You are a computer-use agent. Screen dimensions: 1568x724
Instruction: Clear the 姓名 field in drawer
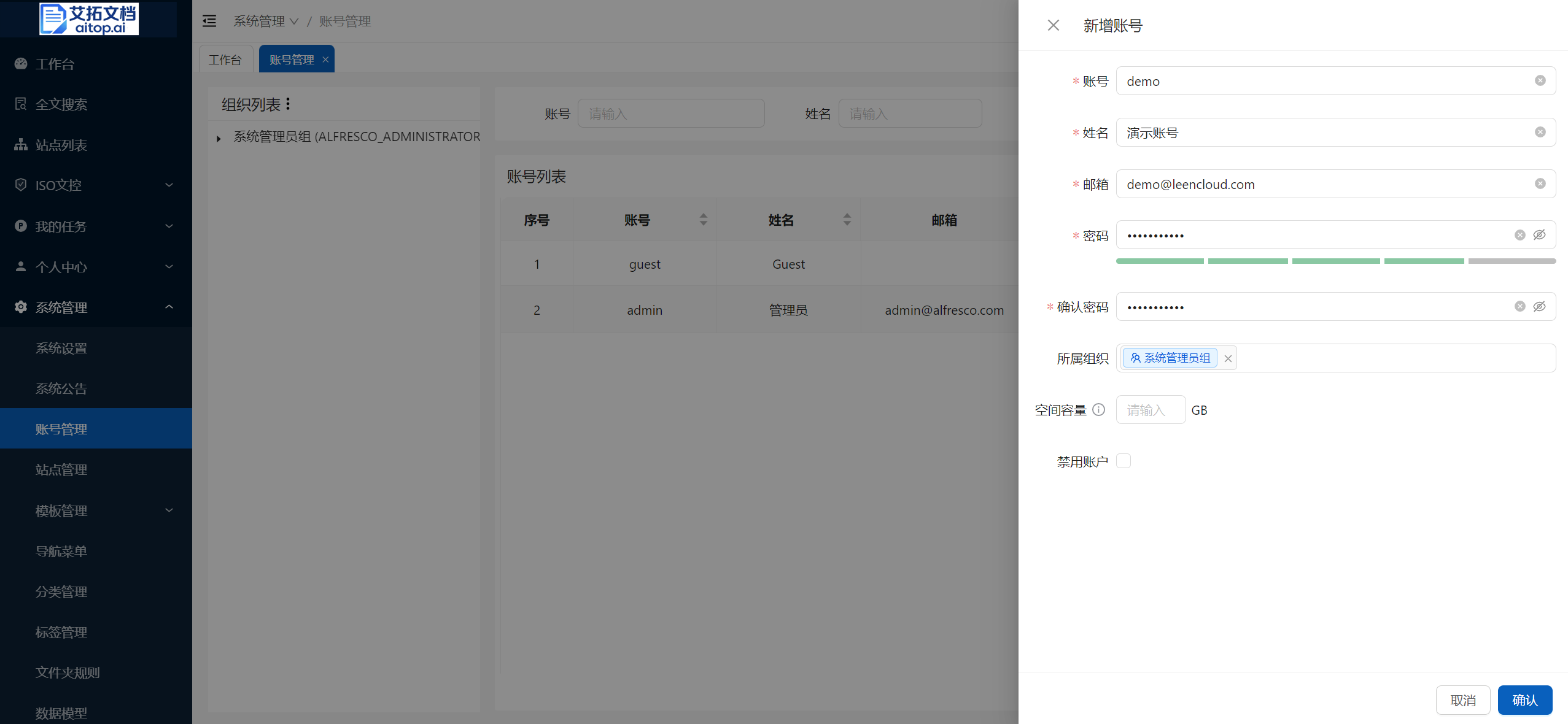coord(1540,132)
